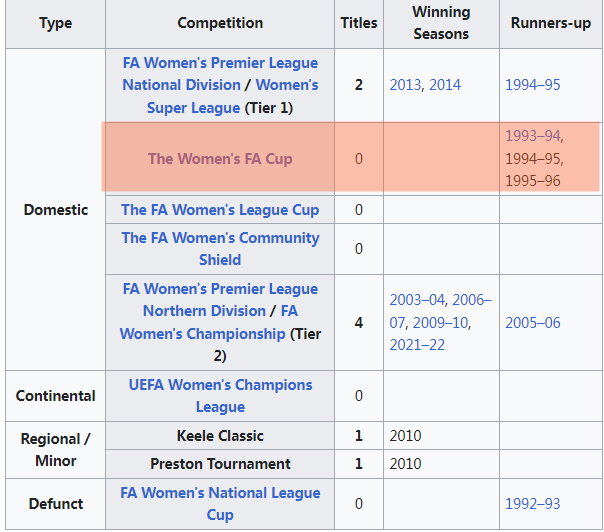Click the Competition column header
Viewport: 604px width, 532px height.
coord(220,23)
